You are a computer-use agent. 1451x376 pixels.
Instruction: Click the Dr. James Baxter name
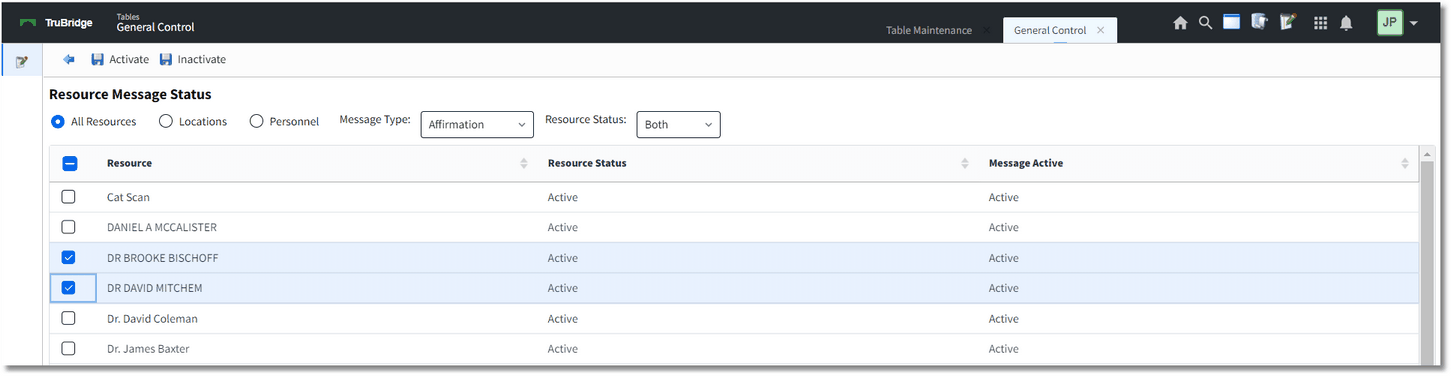[148, 349]
